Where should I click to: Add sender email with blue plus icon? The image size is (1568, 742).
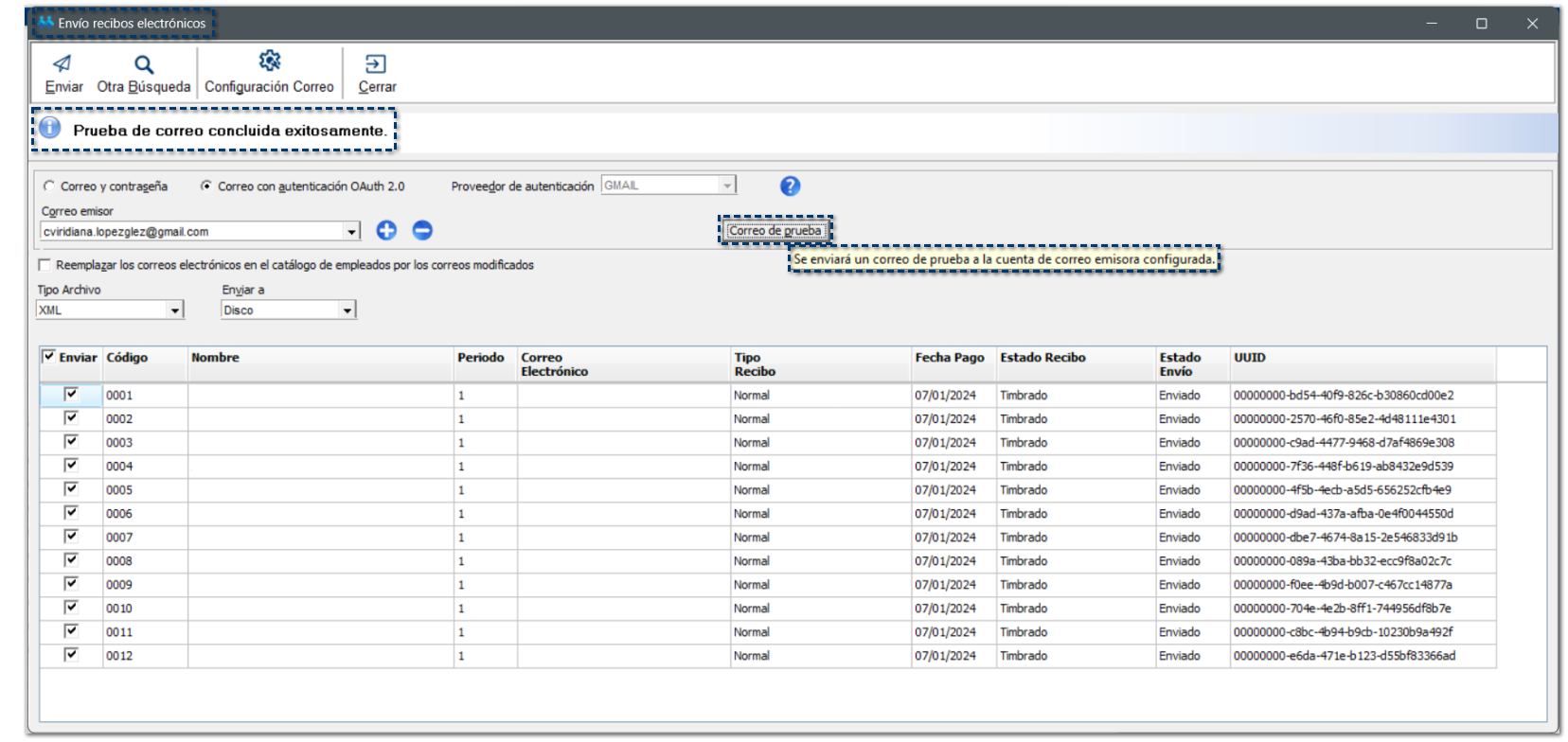coord(386,230)
